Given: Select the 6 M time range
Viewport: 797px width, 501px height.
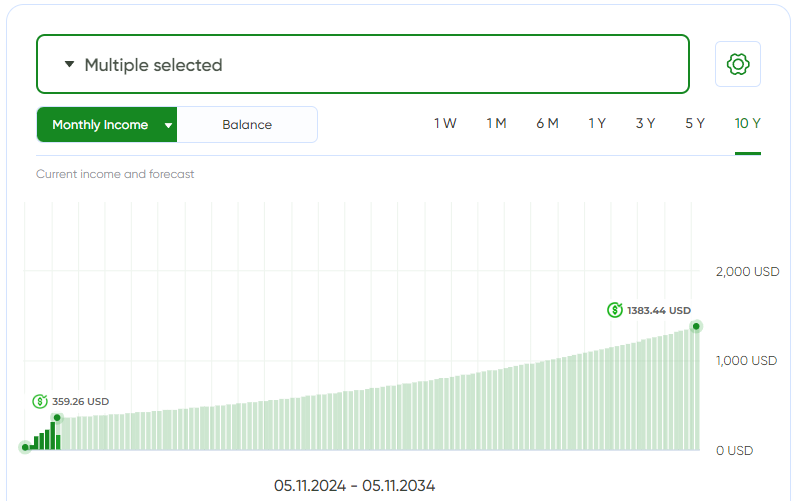Looking at the screenshot, I should point(547,123).
